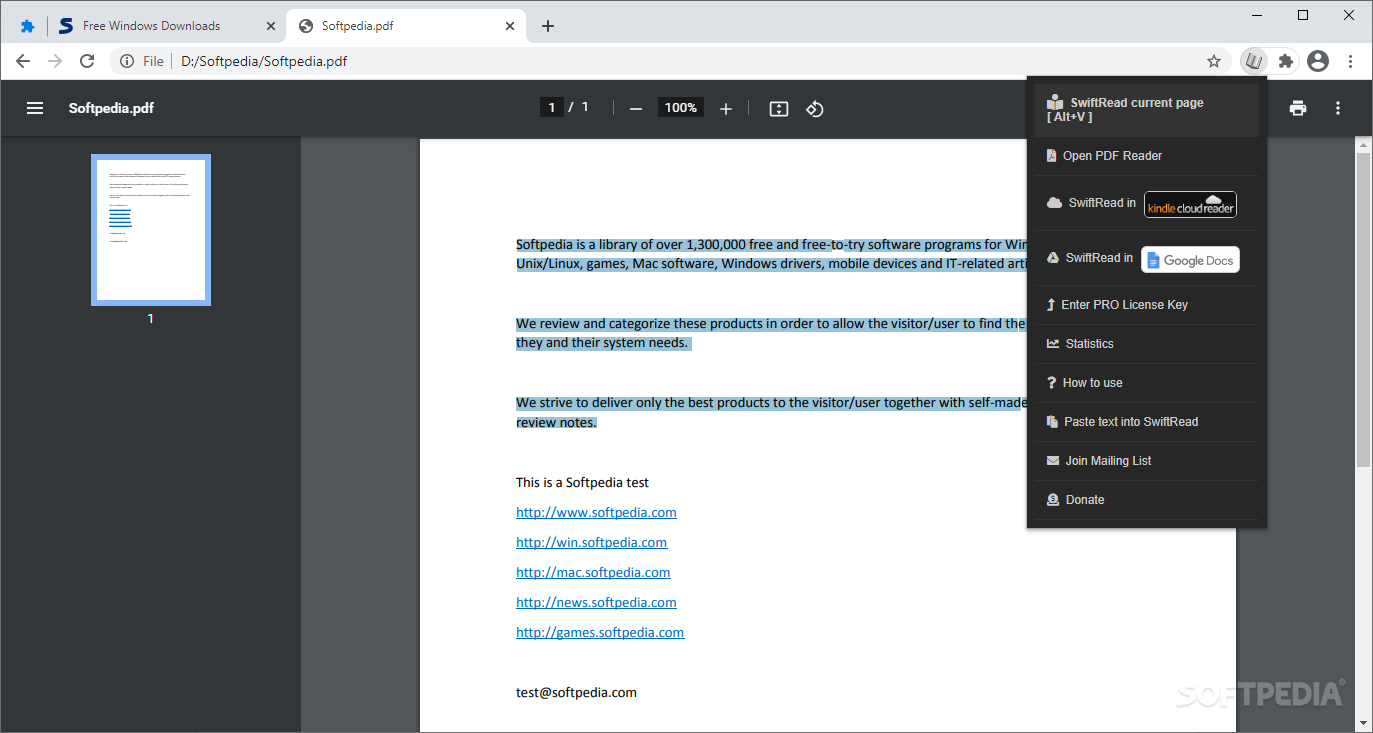Reload the Softpedia.pdf page
The image size is (1373, 733).
[87, 61]
